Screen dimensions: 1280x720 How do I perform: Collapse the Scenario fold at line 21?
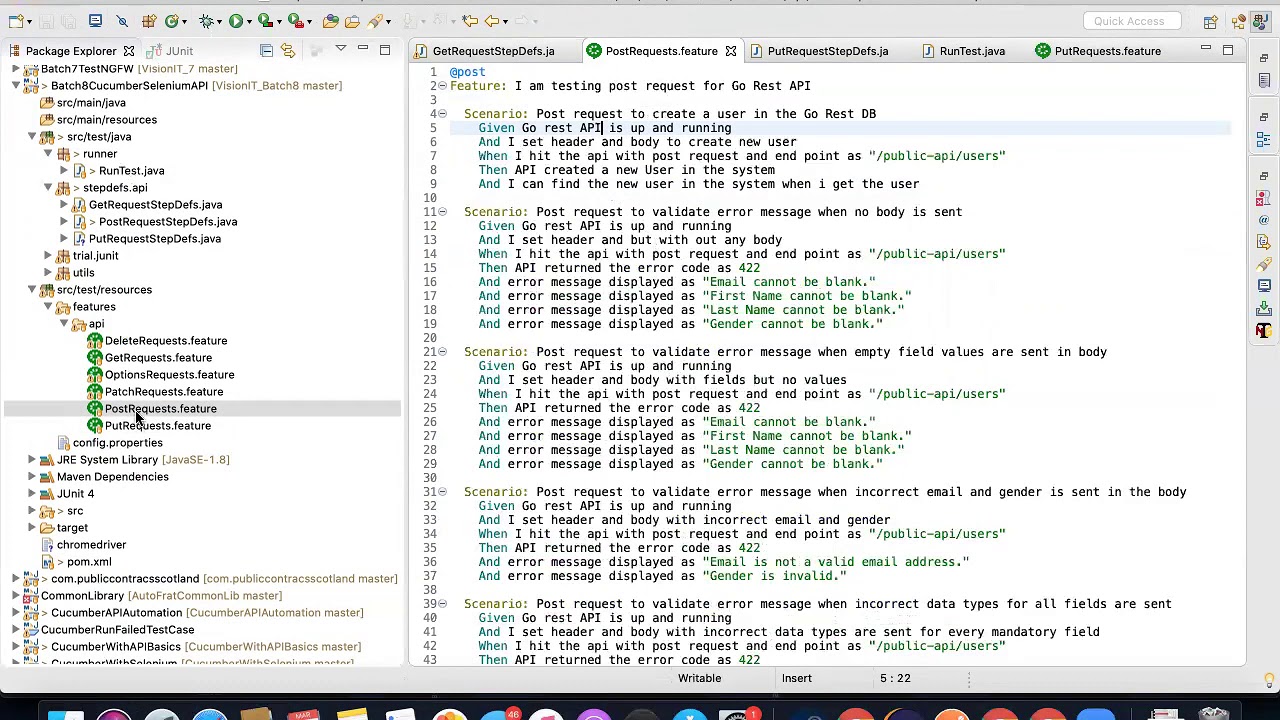442,352
